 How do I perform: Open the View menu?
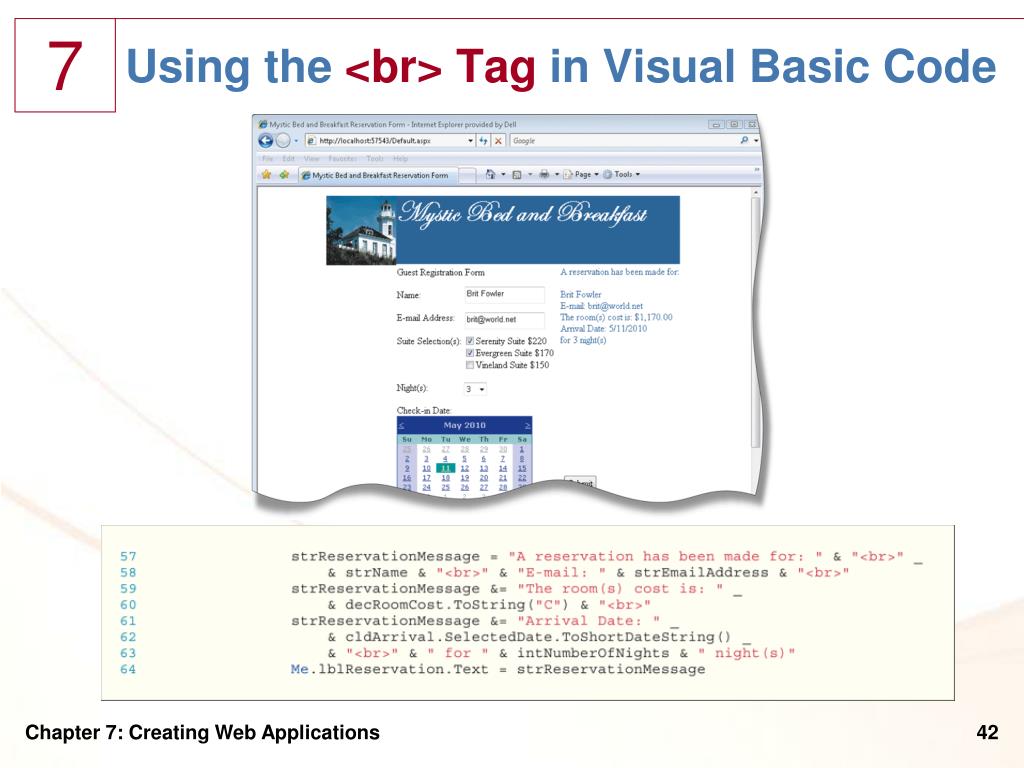pos(312,159)
